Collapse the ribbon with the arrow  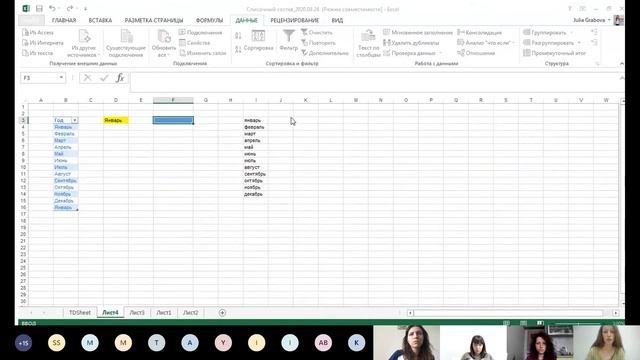click(x=621, y=64)
